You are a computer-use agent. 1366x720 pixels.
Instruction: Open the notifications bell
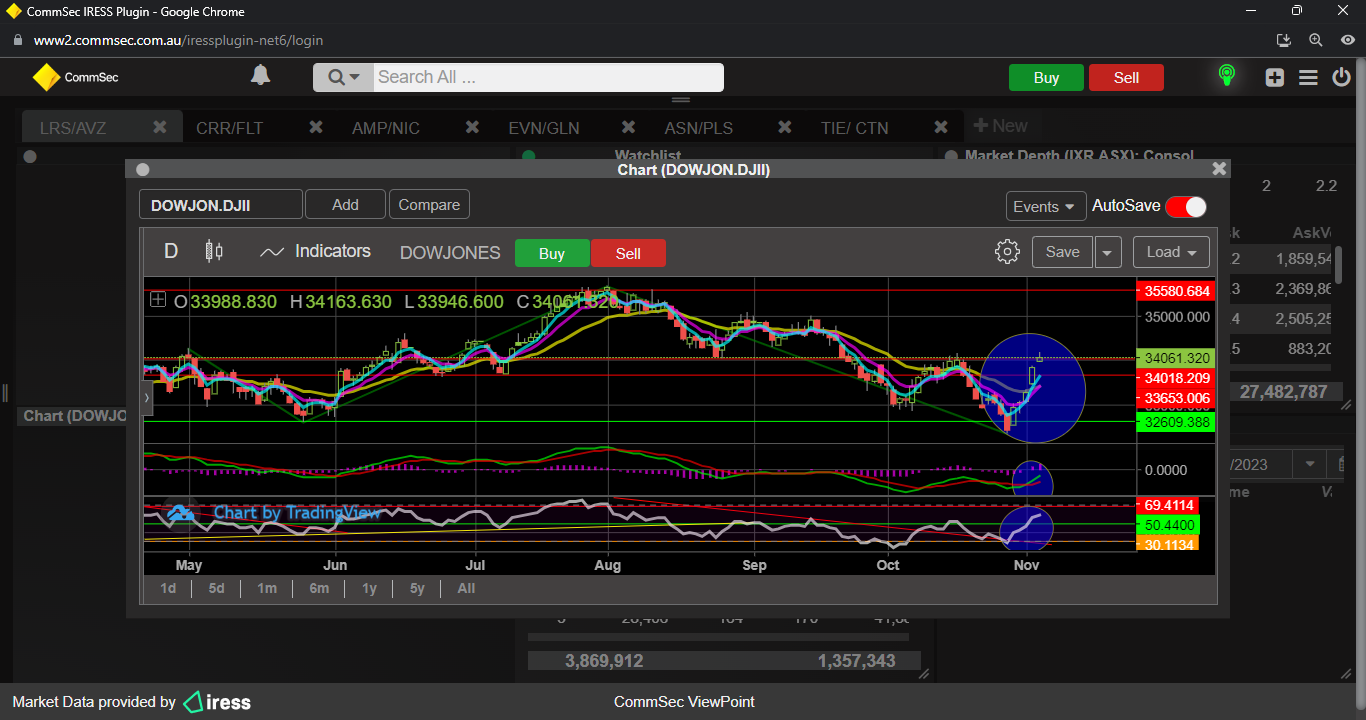click(260, 75)
